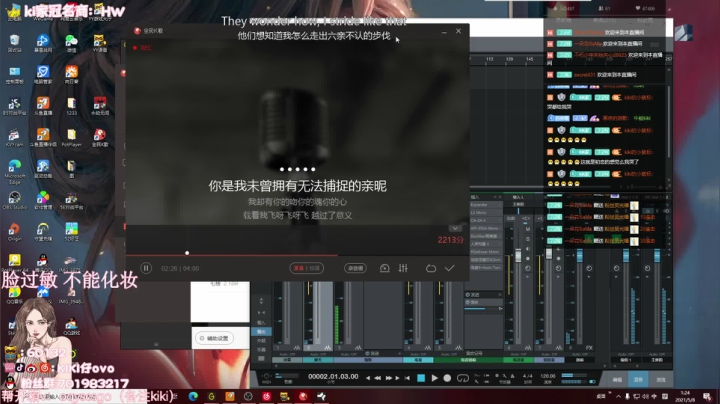Open the highlighted Mix tab in the DAW
The height and width of the screenshot is (404, 720).
pyautogui.click(x=638, y=380)
